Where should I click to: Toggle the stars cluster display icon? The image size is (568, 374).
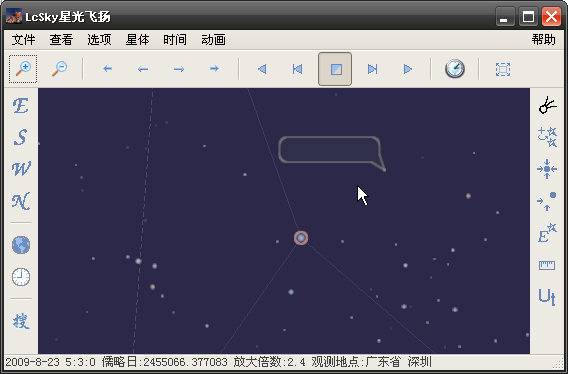(x=547, y=137)
